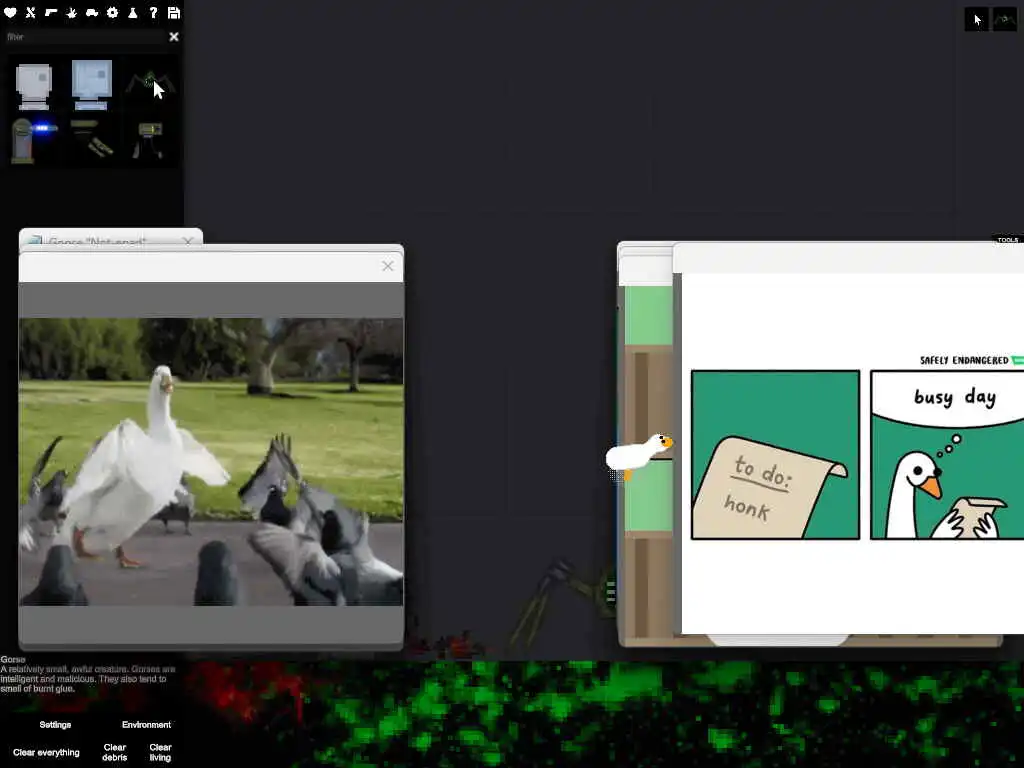
Task: Click the 'busy day' comic panel
Action: point(947,455)
